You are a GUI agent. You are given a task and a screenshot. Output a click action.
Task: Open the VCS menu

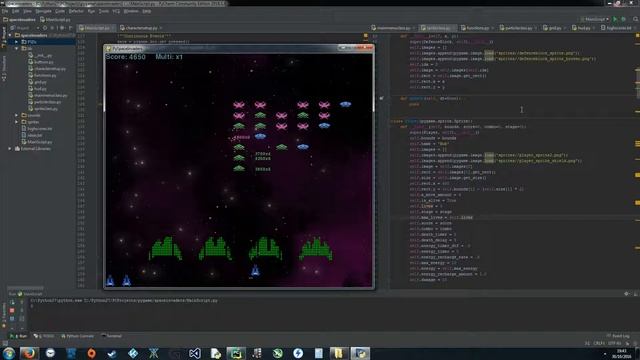click(x=116, y=11)
